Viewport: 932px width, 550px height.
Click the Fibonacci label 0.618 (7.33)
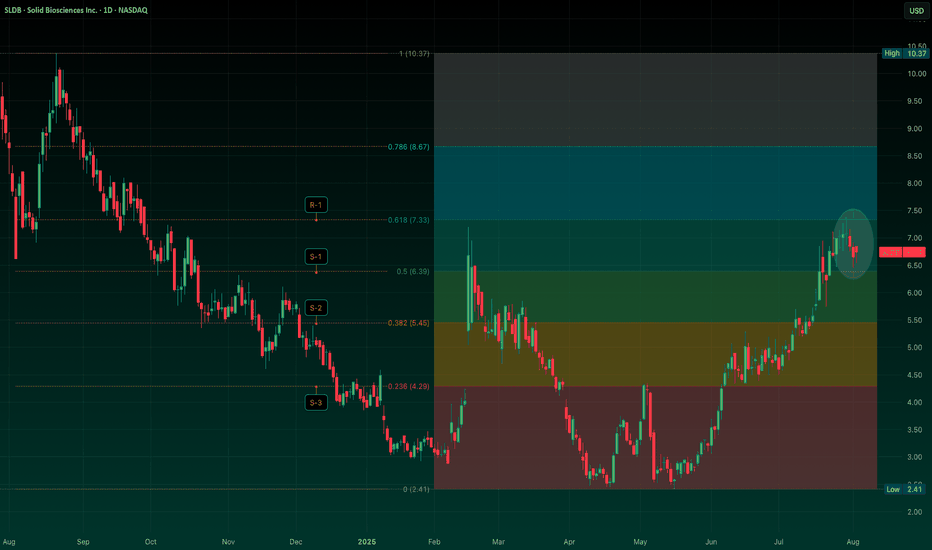pos(408,220)
